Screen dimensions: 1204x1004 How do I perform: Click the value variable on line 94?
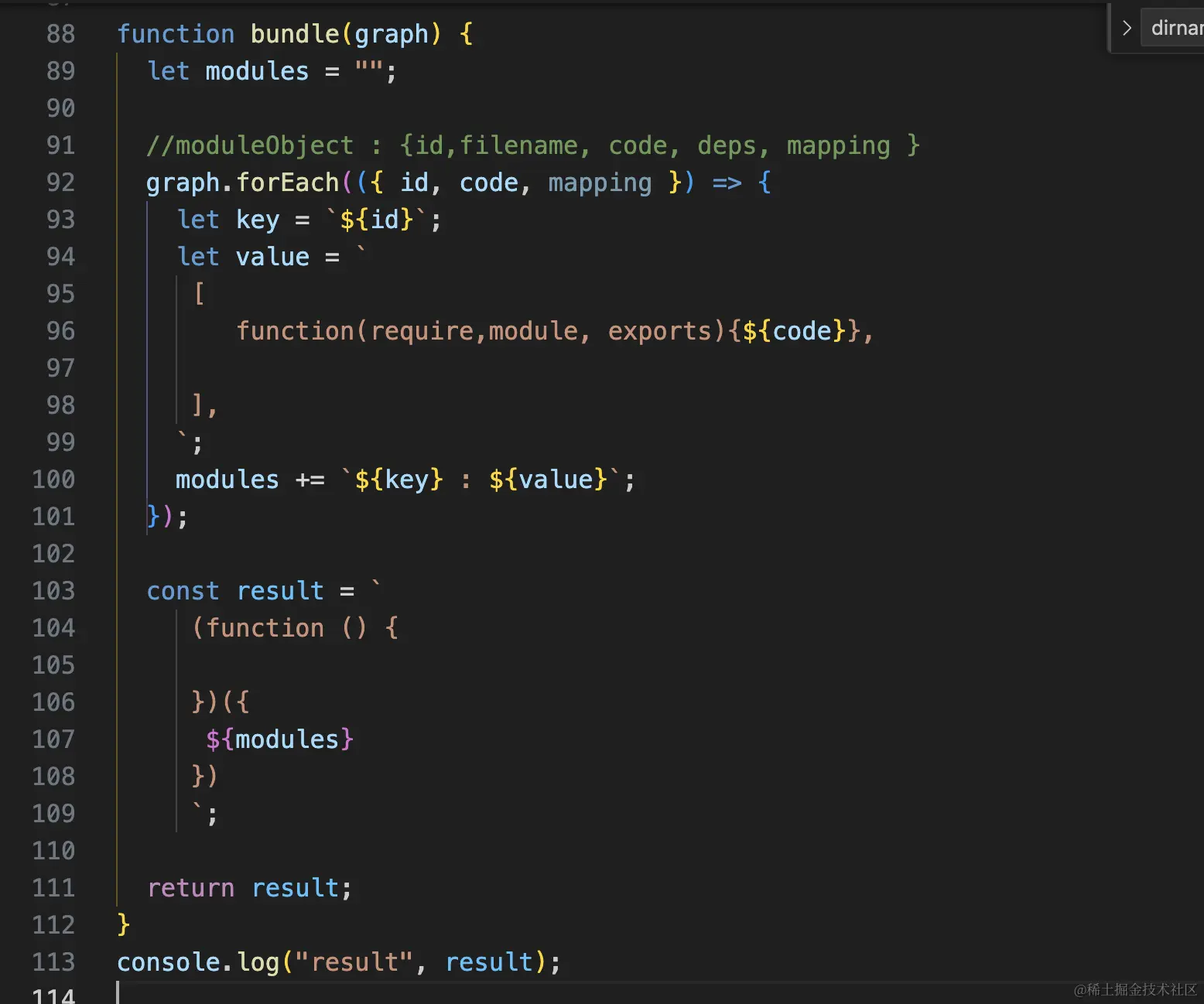point(272,257)
